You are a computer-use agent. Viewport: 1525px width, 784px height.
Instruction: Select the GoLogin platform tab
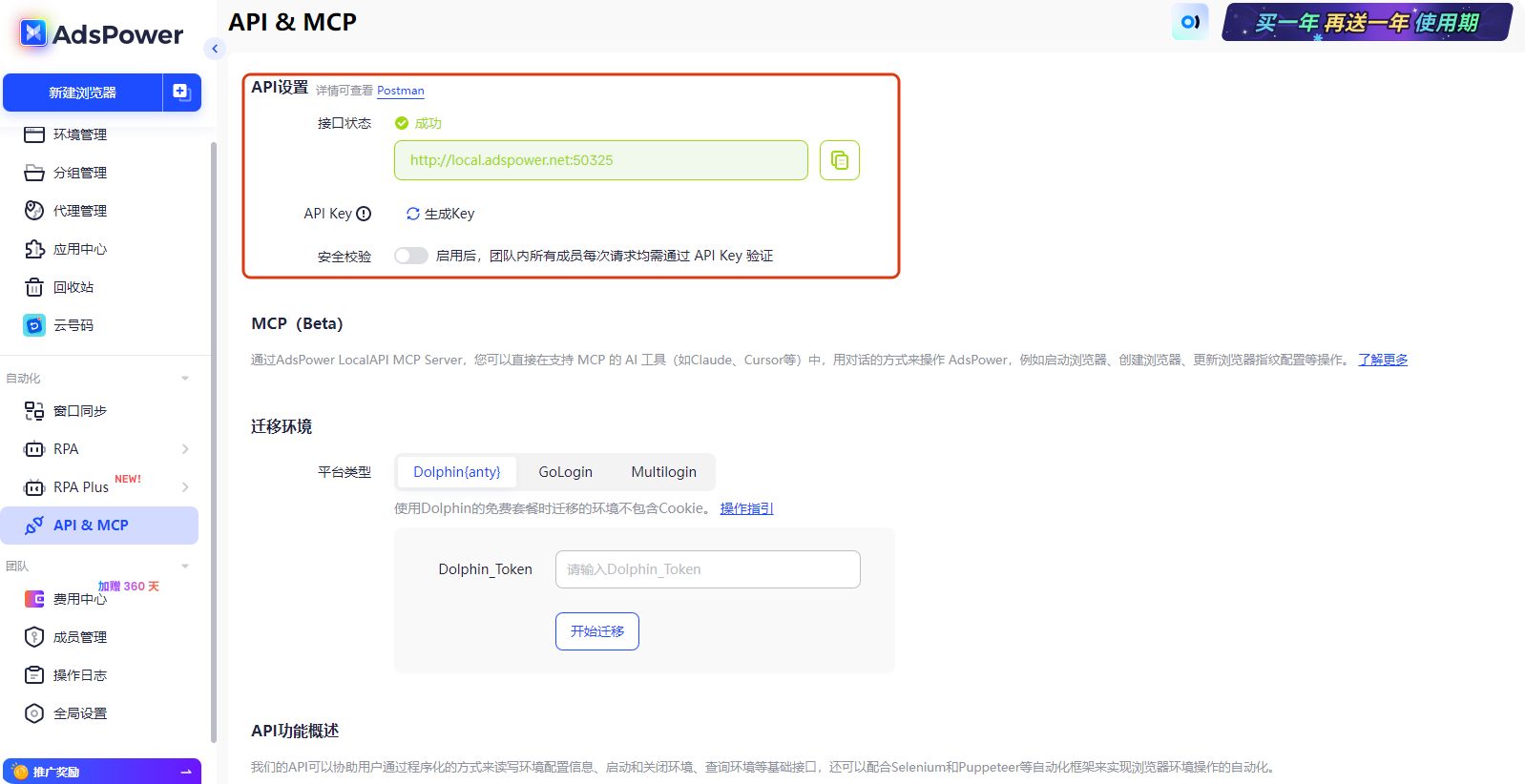point(566,472)
